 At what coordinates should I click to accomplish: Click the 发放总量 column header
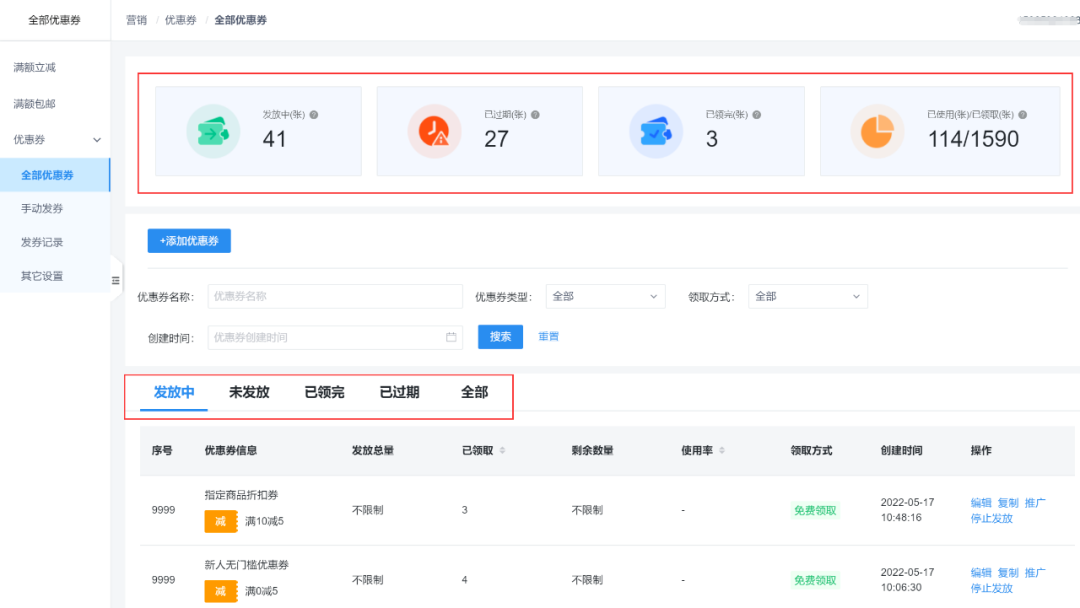(x=373, y=450)
